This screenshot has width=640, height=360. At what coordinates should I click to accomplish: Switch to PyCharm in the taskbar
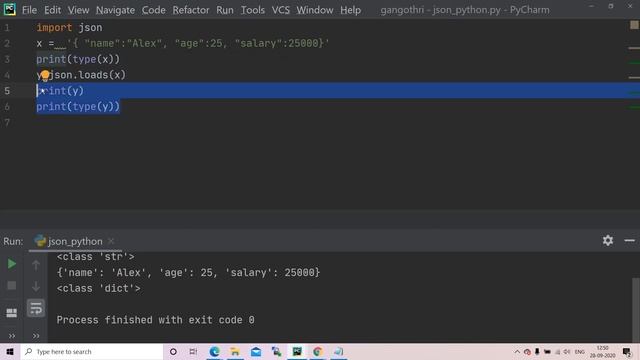click(x=297, y=351)
